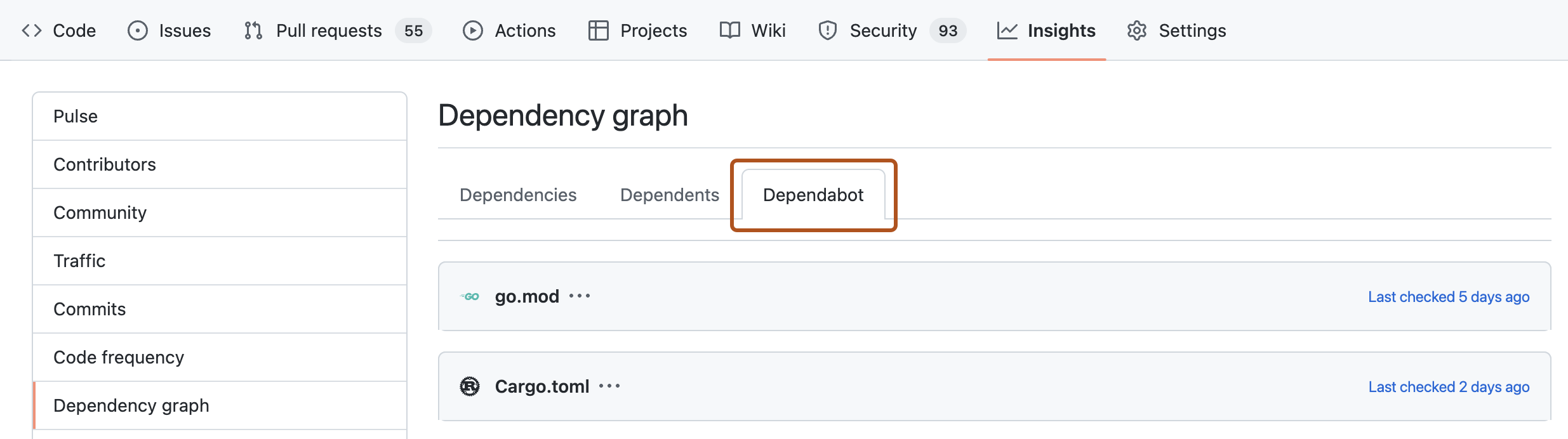This screenshot has height=439, width=1568.
Task: Click the Issues circle icon
Action: pos(138,30)
